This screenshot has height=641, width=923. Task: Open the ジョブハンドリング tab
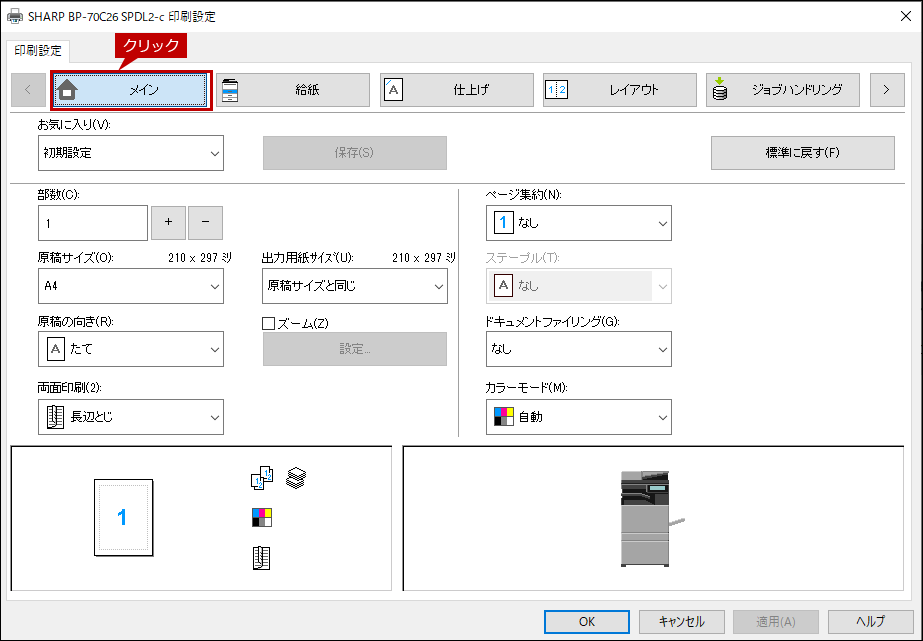[783, 90]
